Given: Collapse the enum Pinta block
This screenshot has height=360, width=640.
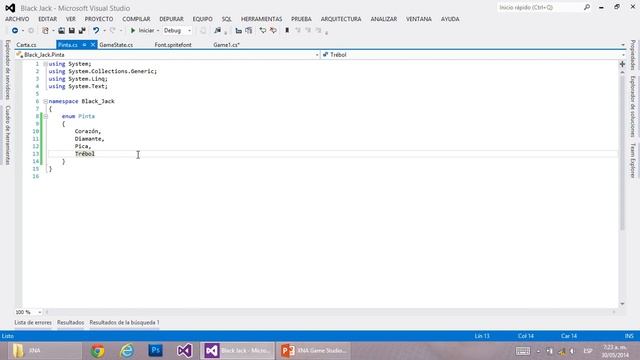Looking at the screenshot, I should (x=45, y=116).
